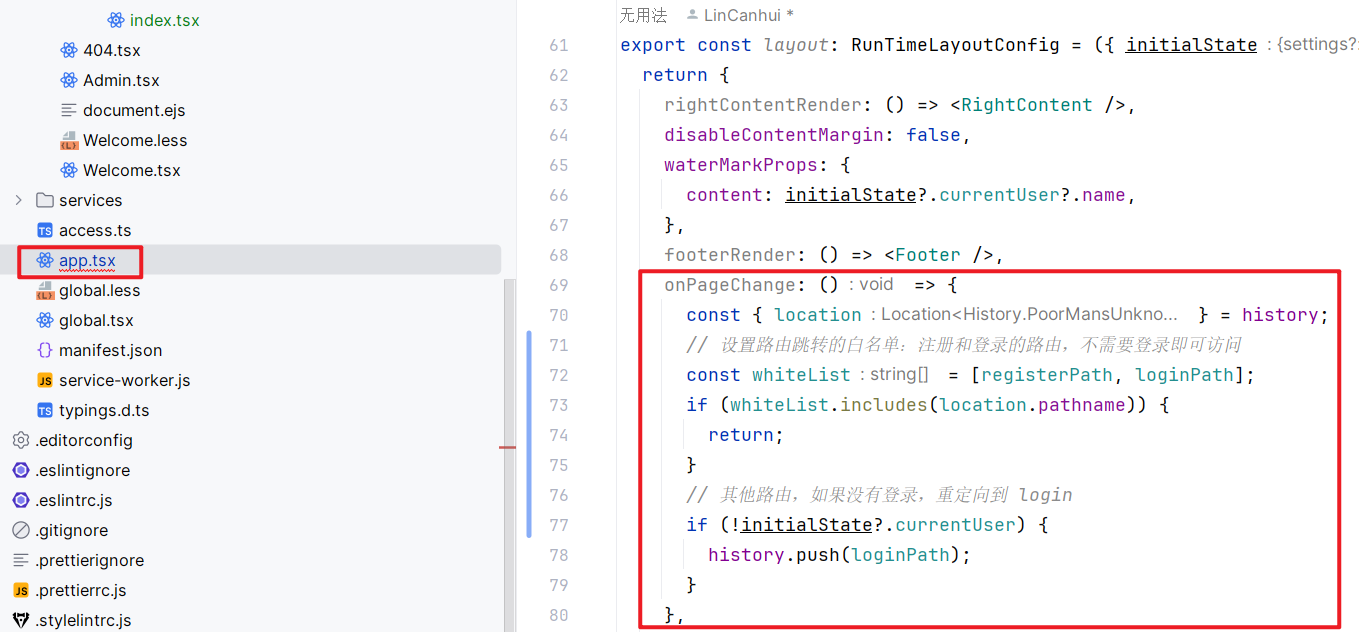Click the Less icon next to Welcome.less
The width and height of the screenshot is (1359, 632).
click(69, 140)
